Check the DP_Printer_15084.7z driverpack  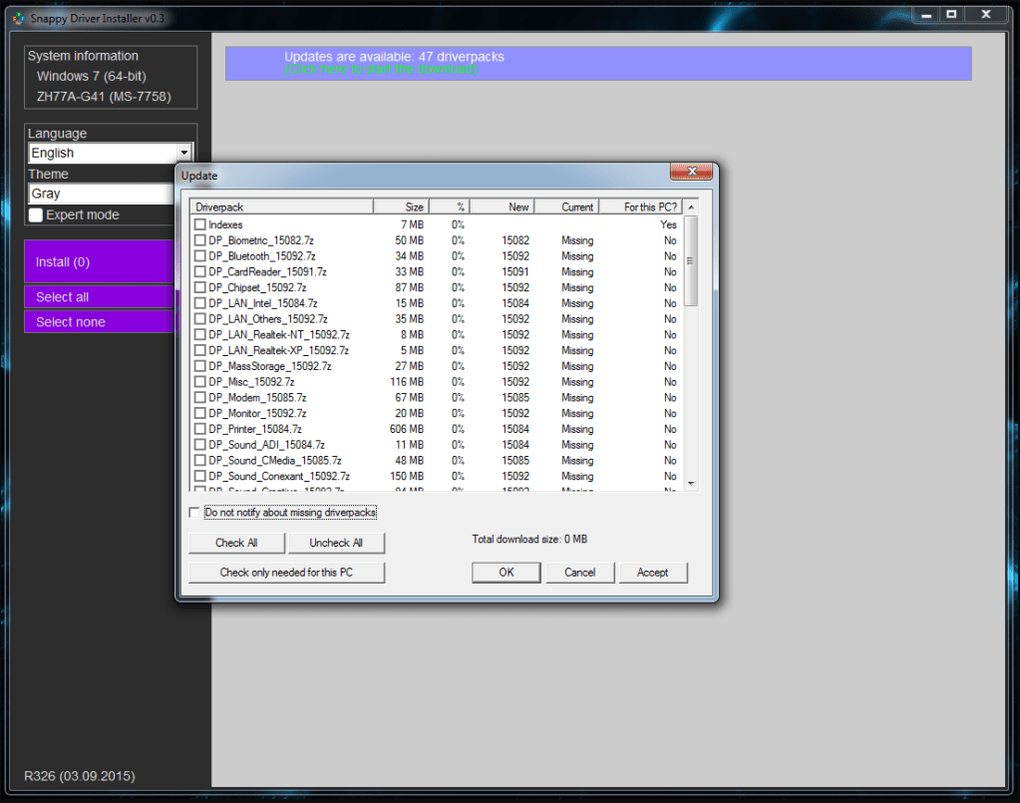(x=200, y=429)
